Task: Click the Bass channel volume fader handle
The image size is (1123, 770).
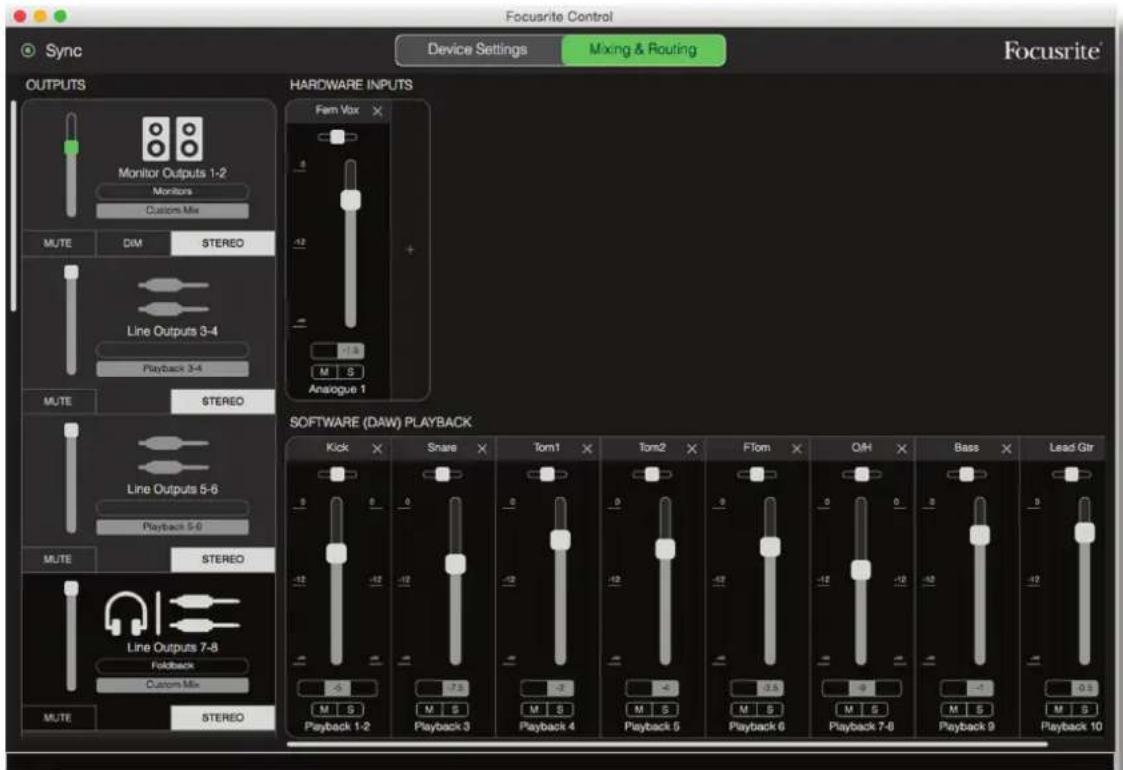Action: tap(980, 535)
